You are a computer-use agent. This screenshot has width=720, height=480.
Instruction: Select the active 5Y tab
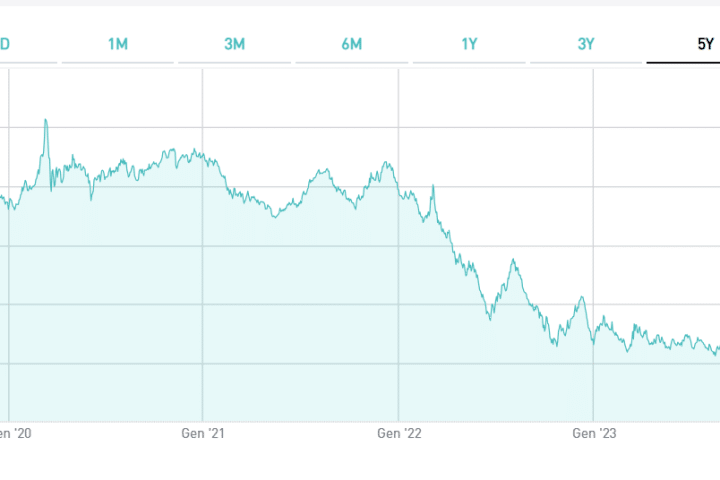(704, 43)
